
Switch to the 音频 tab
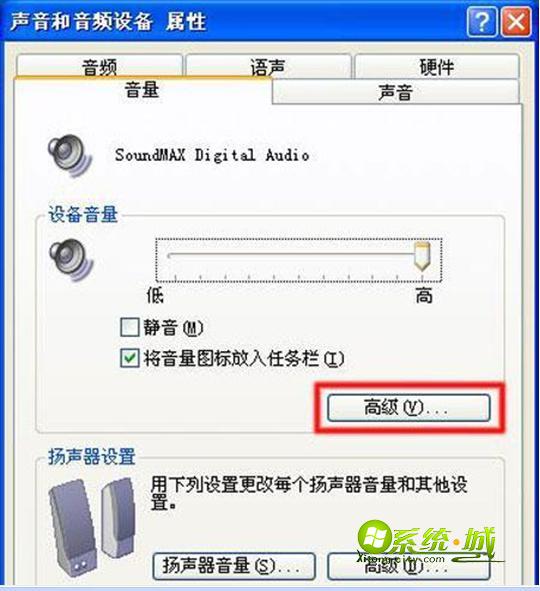point(99,66)
